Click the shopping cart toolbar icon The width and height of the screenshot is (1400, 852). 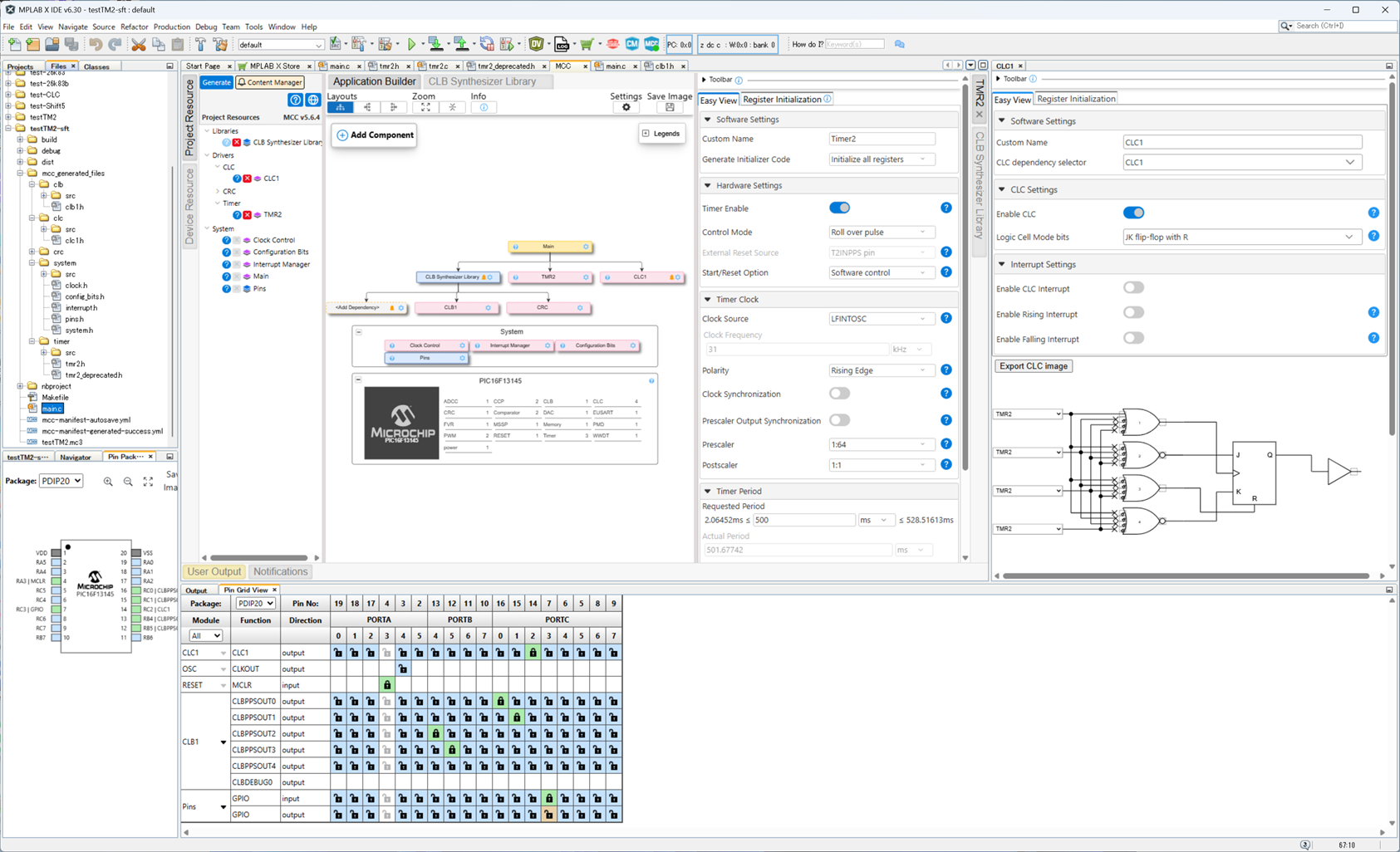pyautogui.click(x=587, y=44)
